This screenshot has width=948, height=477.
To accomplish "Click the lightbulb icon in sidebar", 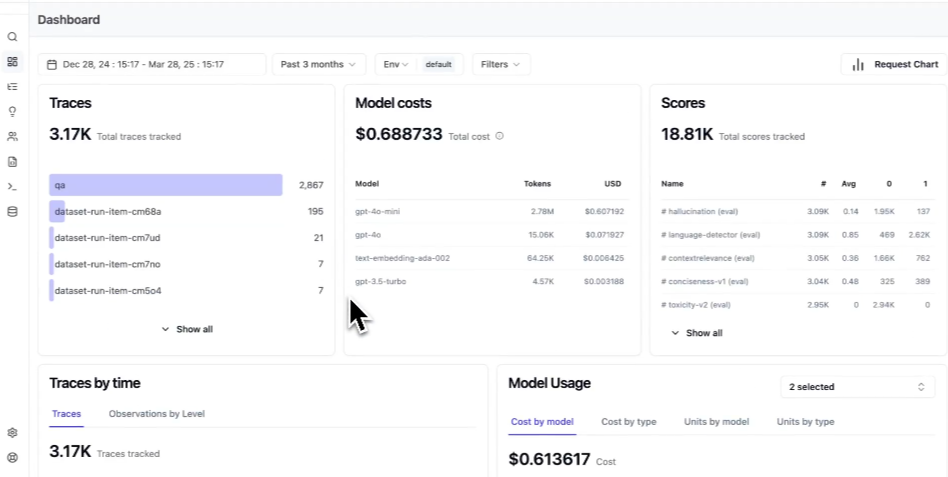I will click(x=12, y=112).
